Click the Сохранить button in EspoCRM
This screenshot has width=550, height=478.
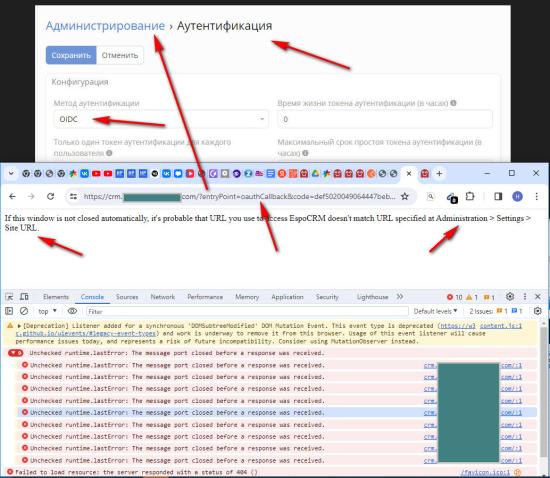pyautogui.click(x=71, y=55)
